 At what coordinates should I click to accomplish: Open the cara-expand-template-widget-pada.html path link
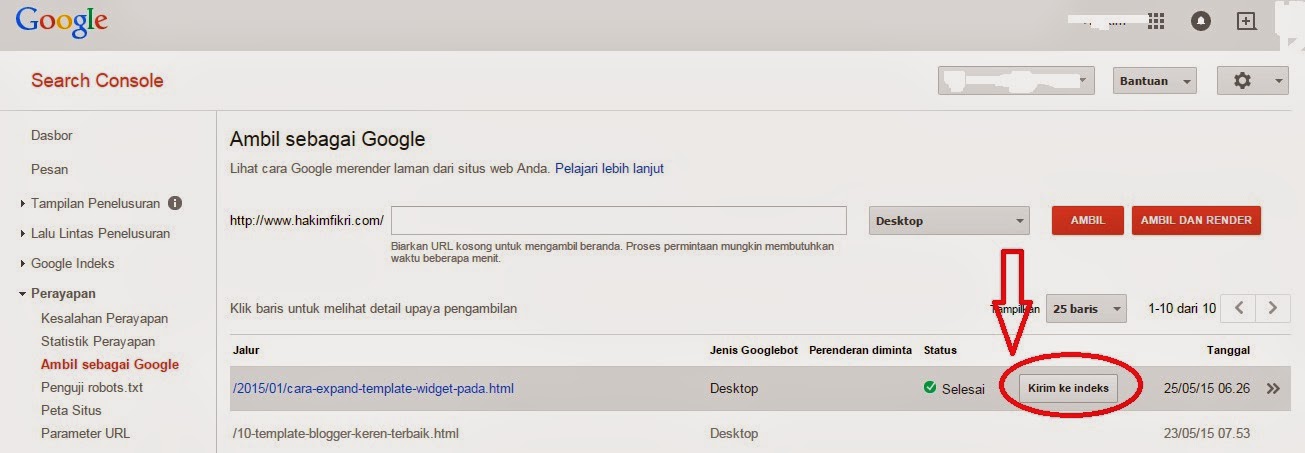coord(373,388)
